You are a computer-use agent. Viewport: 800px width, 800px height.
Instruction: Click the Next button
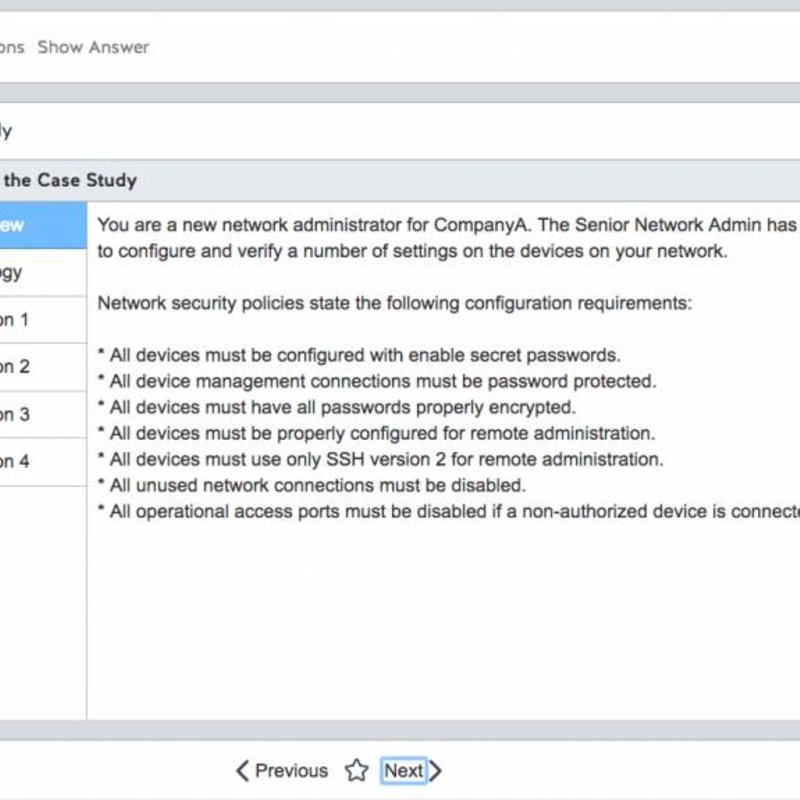(x=404, y=770)
